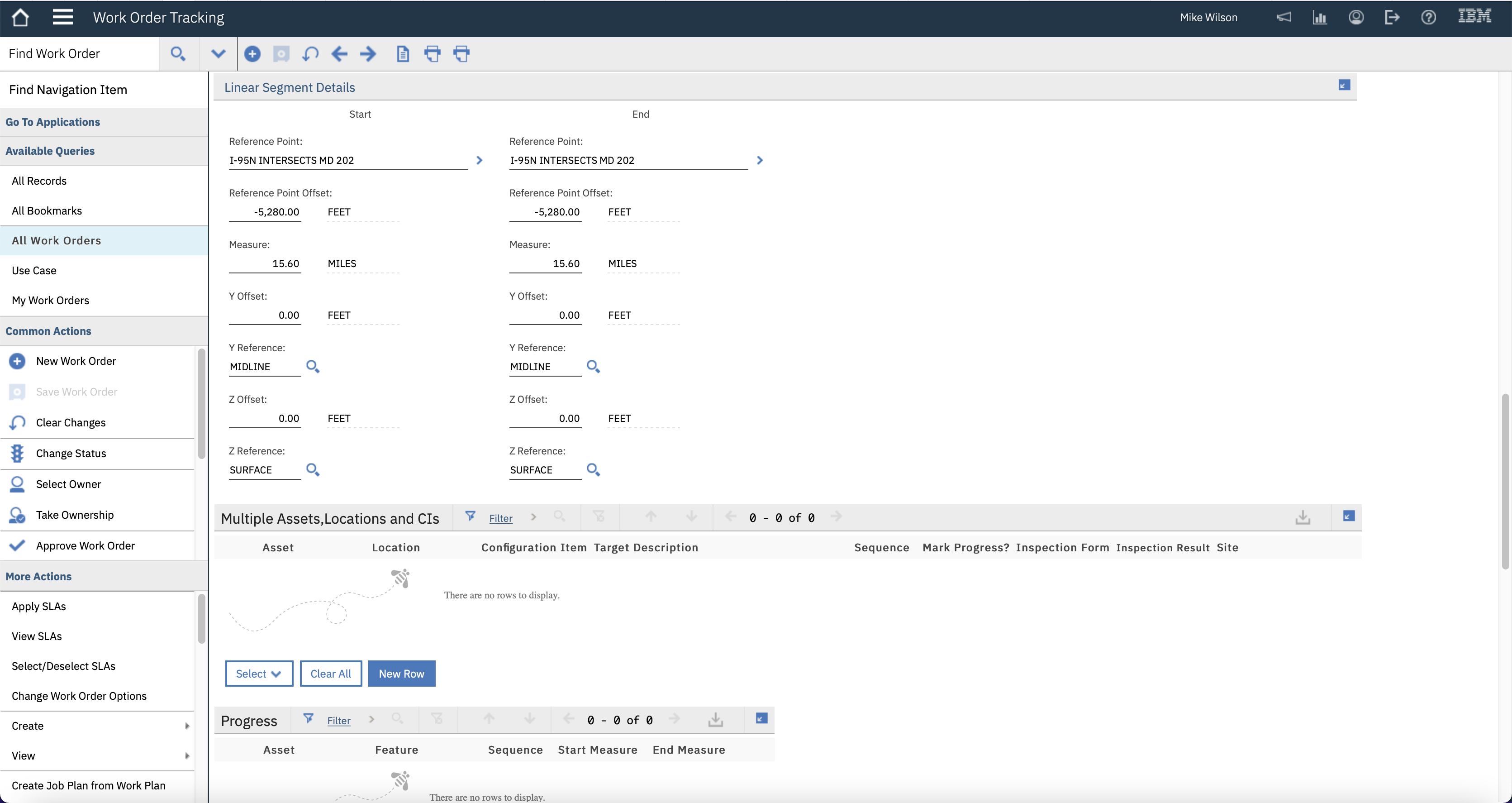Screen dimensions: 1512x803
Task: Click the Help question mark icon
Action: tap(1428, 18)
